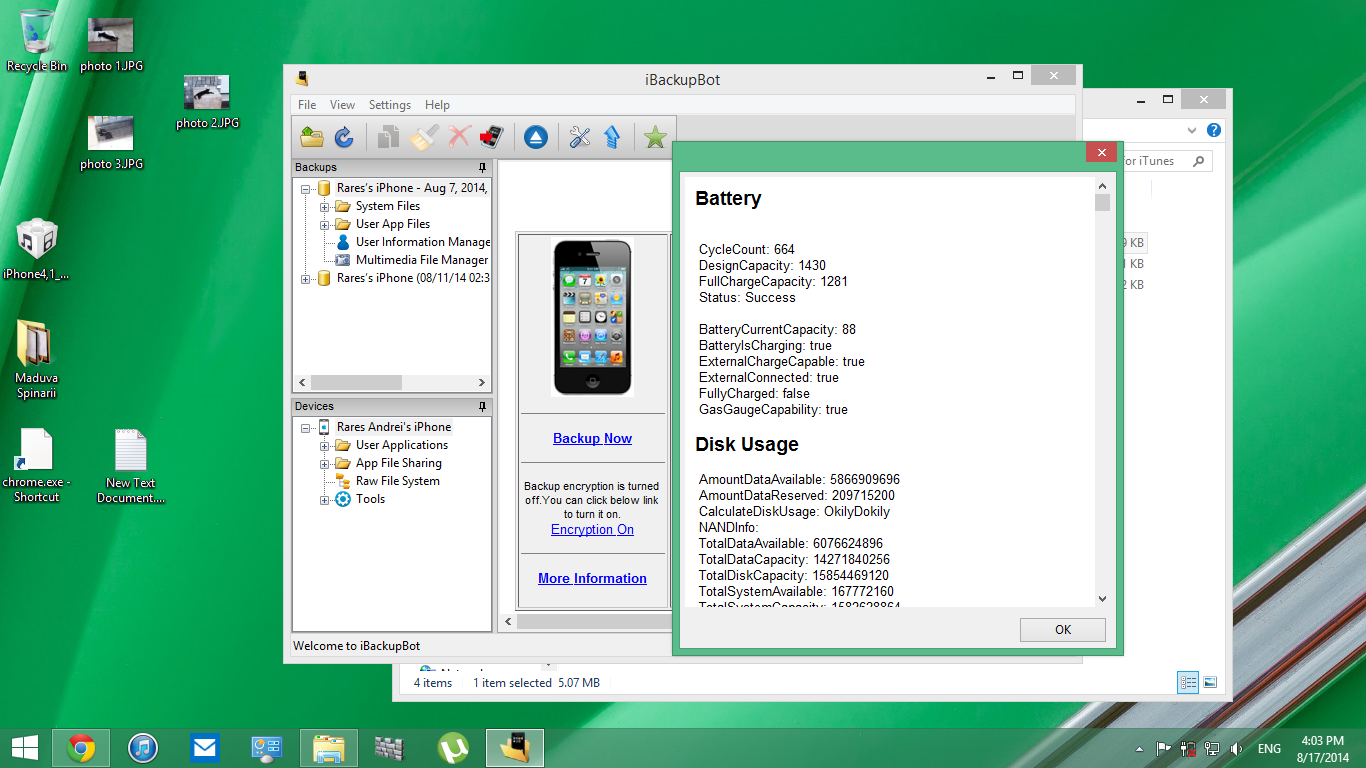Click the iPhone device thumbnail image
1366x768 pixels.
592,317
